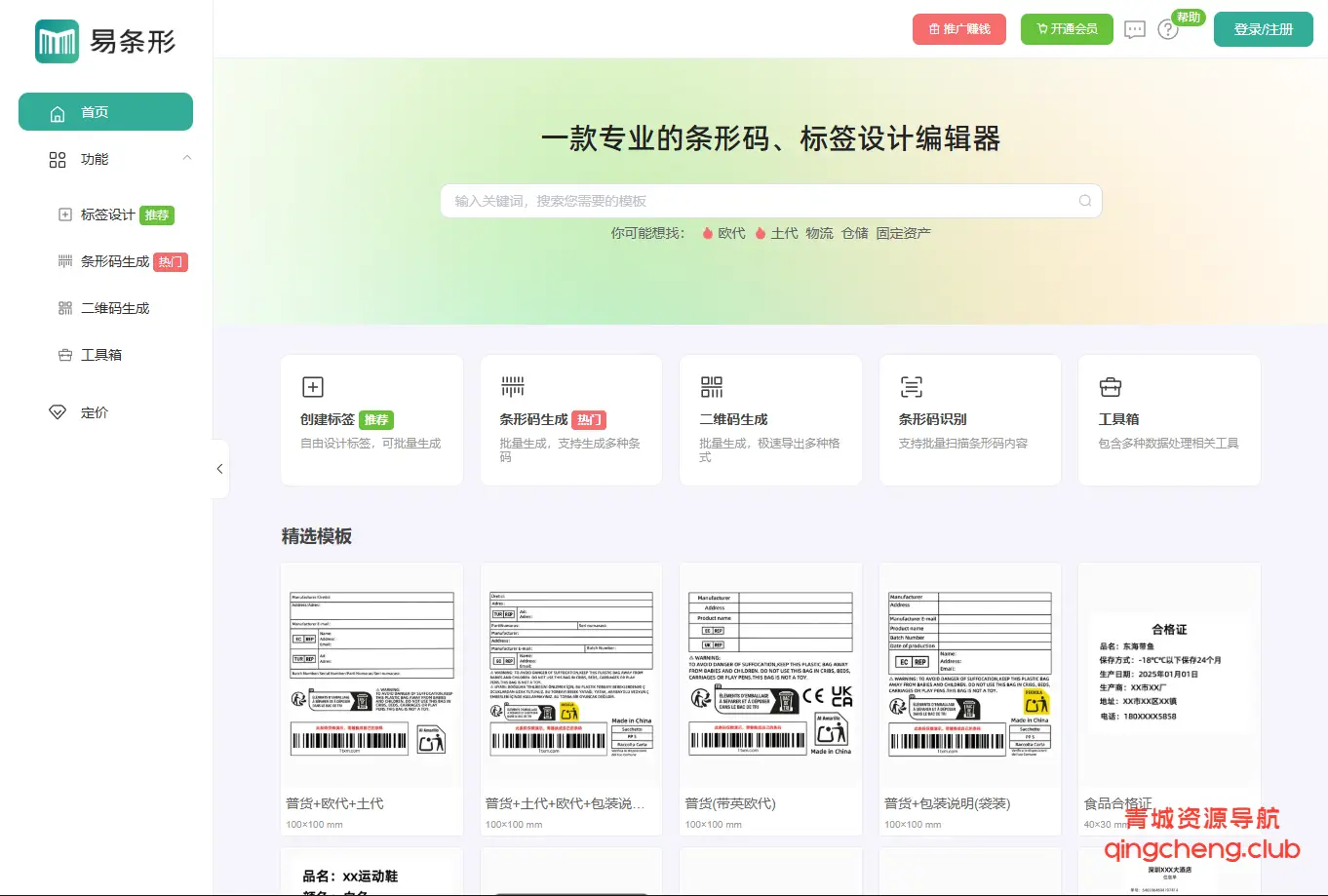Switch to the 二维码生成 feature card
Screen dimensions: 1328x896
coord(770,419)
